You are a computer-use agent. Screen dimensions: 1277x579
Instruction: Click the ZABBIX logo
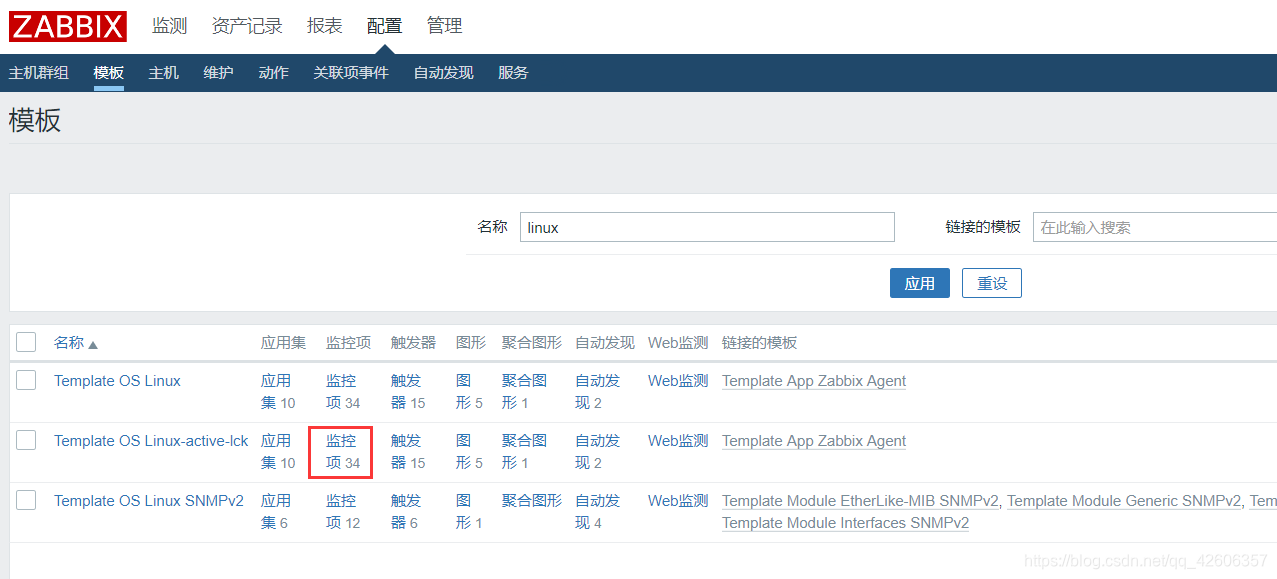point(68,26)
